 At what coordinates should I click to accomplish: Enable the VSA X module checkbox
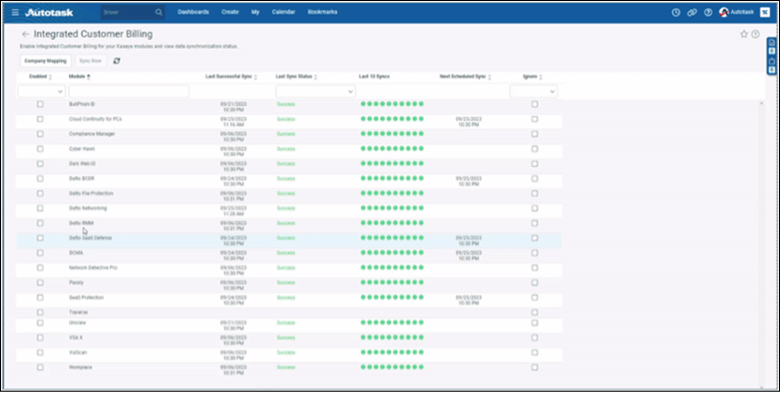(40, 337)
